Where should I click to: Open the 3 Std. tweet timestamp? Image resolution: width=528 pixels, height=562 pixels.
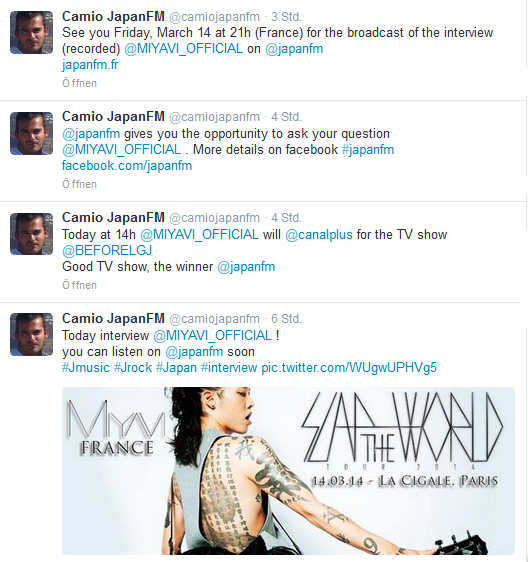pos(286,16)
